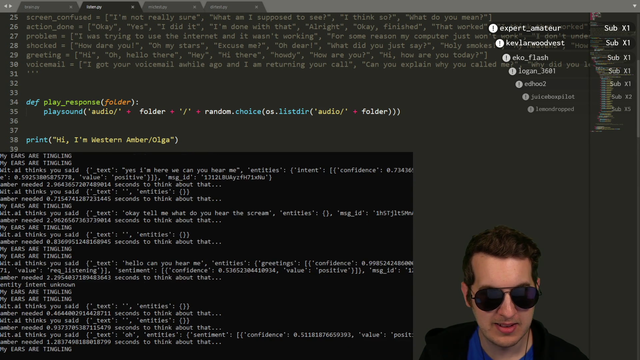Click the print statement on line 38
This screenshot has width=640, height=360.
[x=102, y=140]
